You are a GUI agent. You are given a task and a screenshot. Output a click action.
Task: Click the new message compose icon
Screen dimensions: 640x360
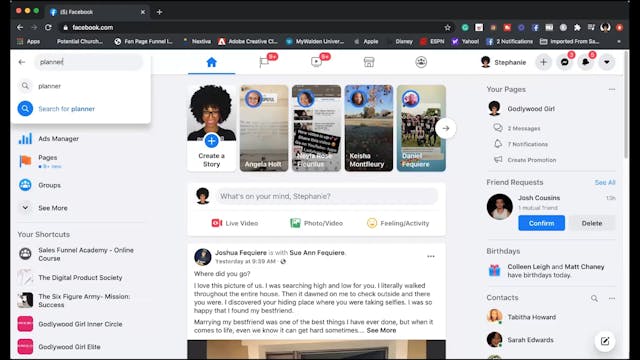click(x=605, y=341)
